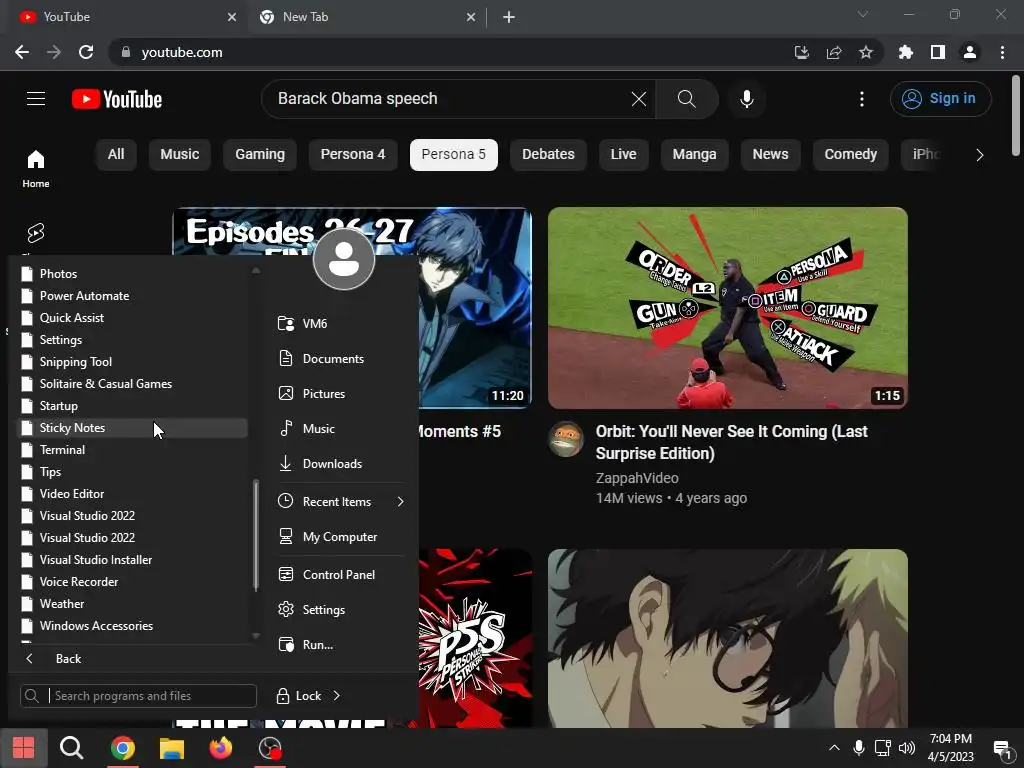
Task: Open My Computer from Start menu
Action: (x=340, y=537)
